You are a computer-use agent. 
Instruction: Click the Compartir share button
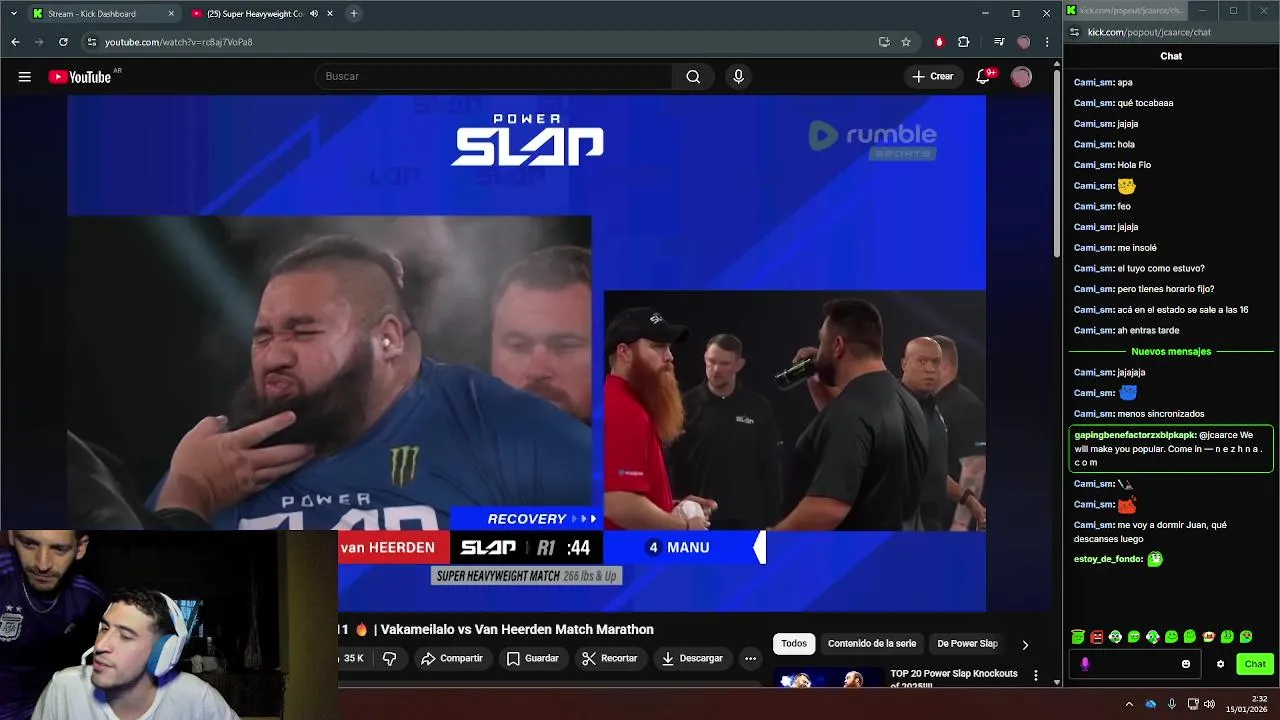[452, 658]
